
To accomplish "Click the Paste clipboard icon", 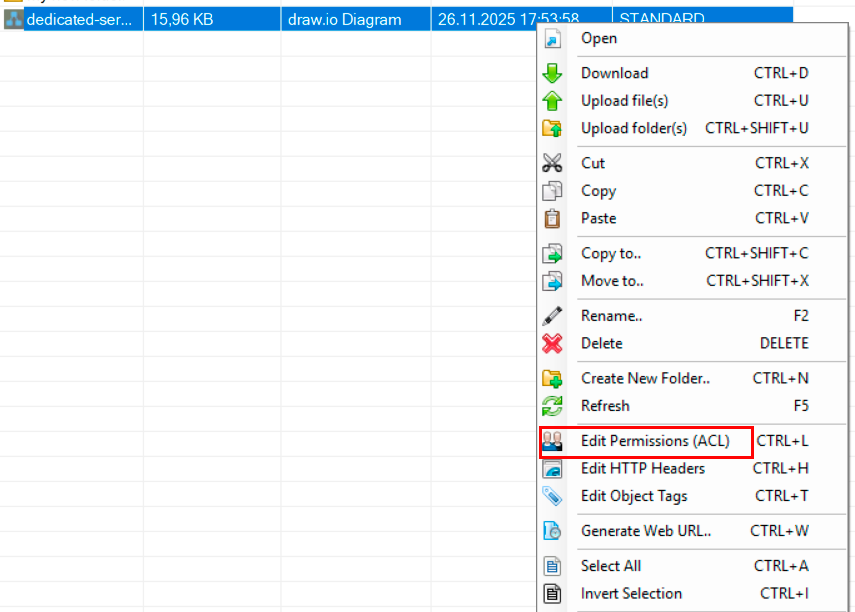I will pyautogui.click(x=552, y=218).
